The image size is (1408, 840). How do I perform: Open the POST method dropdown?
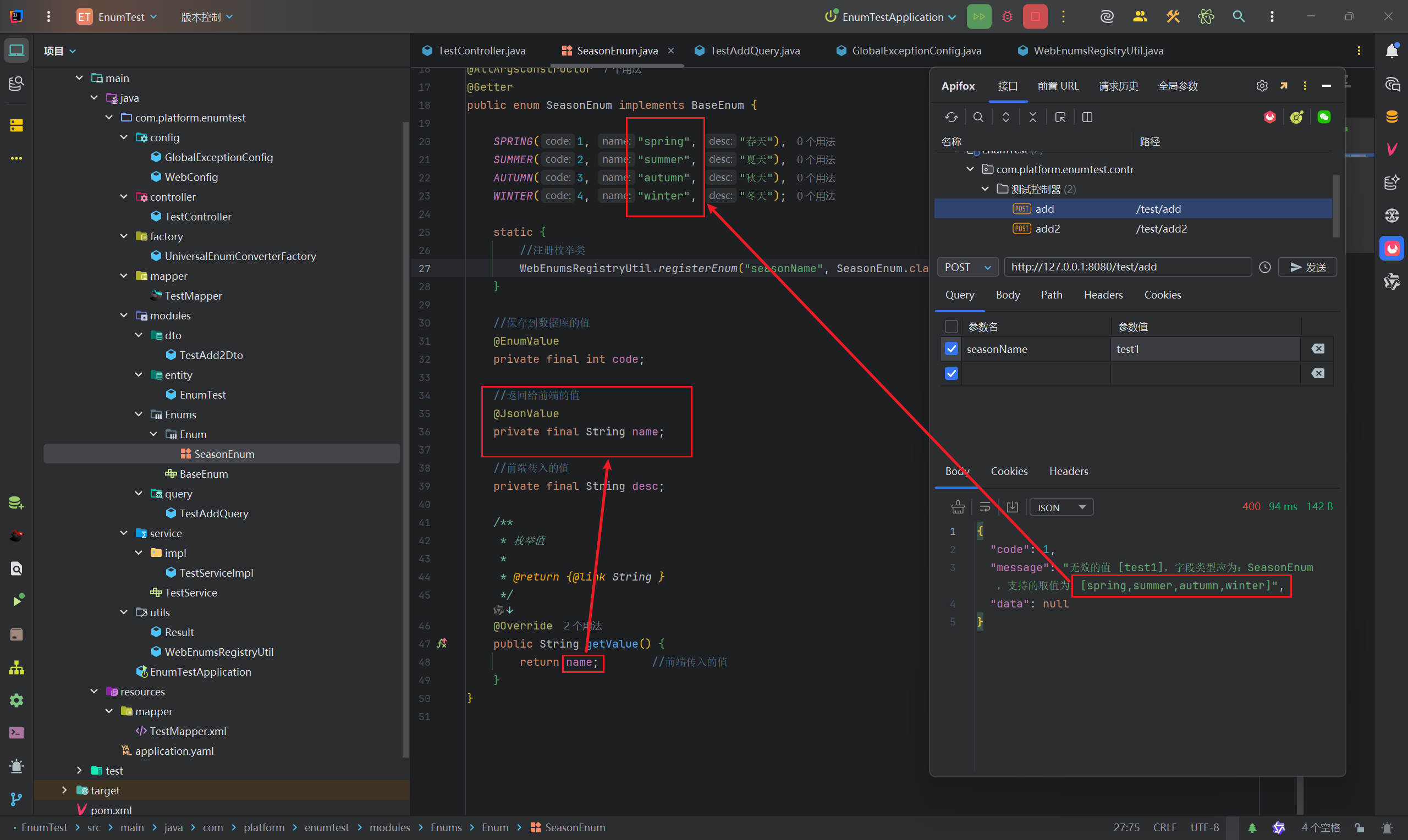coord(967,267)
